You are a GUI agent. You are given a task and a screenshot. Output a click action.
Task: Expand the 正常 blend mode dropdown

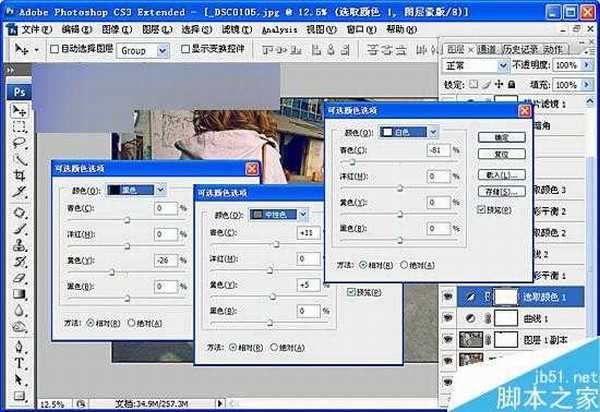coord(472,65)
